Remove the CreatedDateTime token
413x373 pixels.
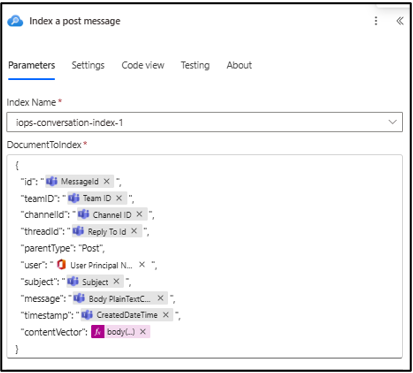(166, 315)
